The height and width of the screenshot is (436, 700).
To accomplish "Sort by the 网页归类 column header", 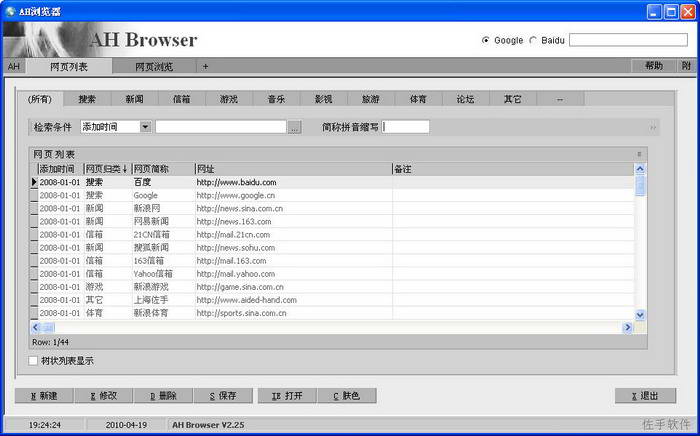I will (x=108, y=169).
